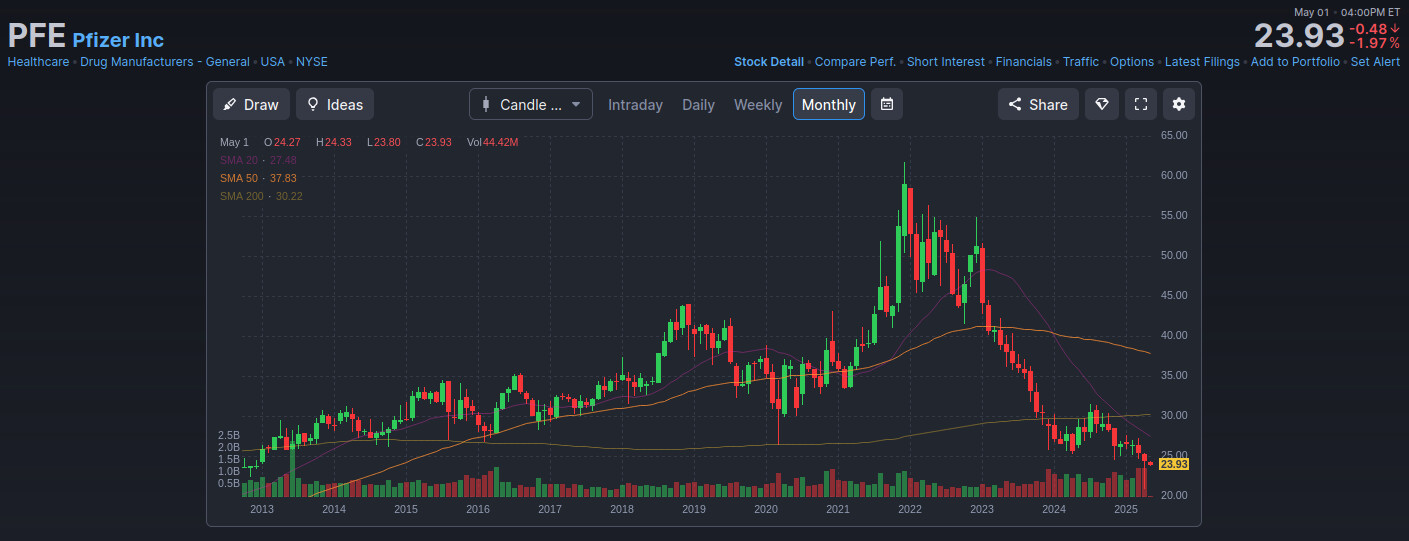Click the 2025 label on time axis
The width and height of the screenshot is (1409, 541).
point(1126,509)
